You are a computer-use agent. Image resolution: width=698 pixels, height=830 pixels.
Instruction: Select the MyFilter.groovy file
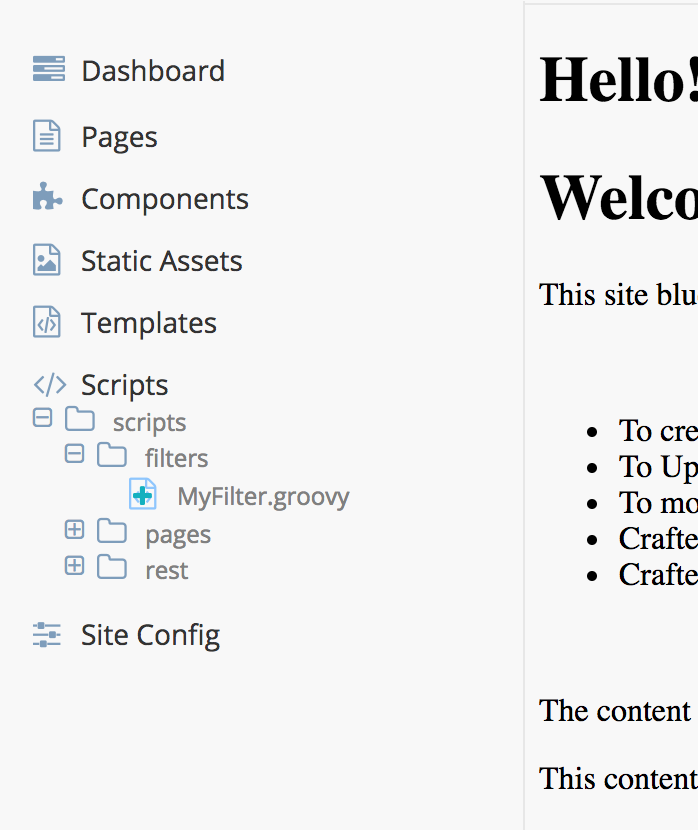(x=263, y=496)
